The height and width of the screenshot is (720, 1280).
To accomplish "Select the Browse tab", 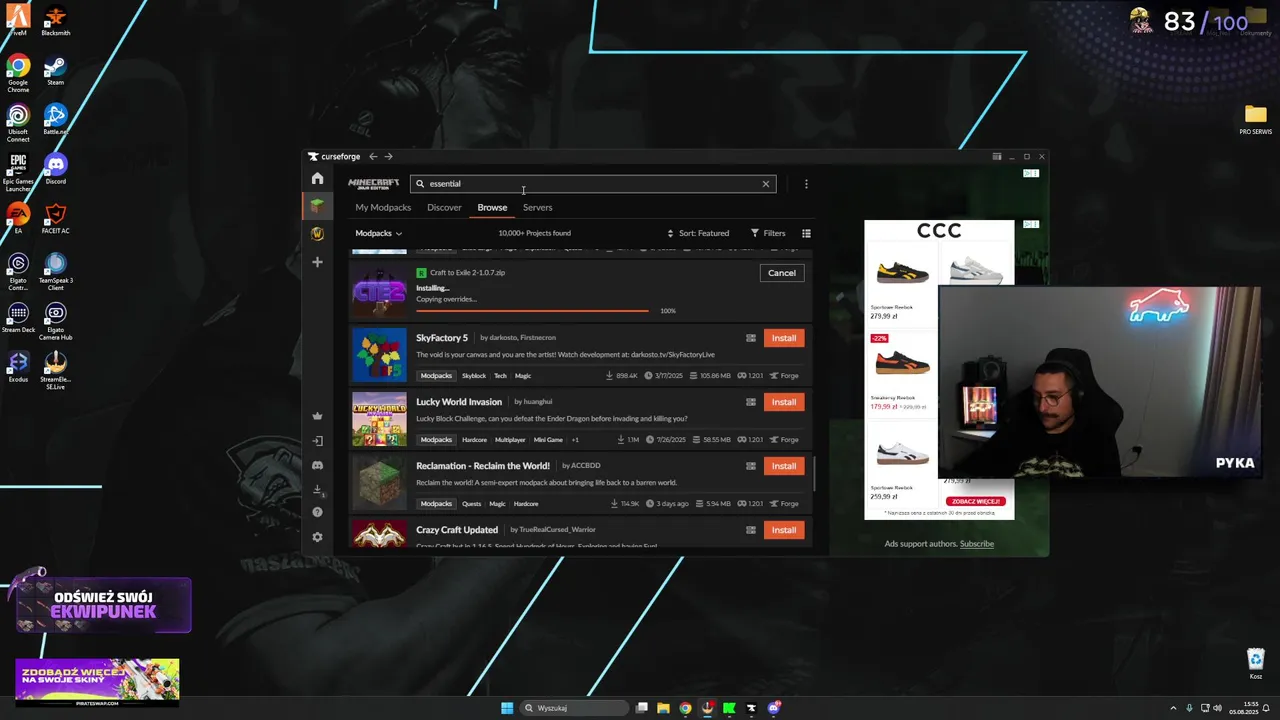I will pyautogui.click(x=492, y=207).
